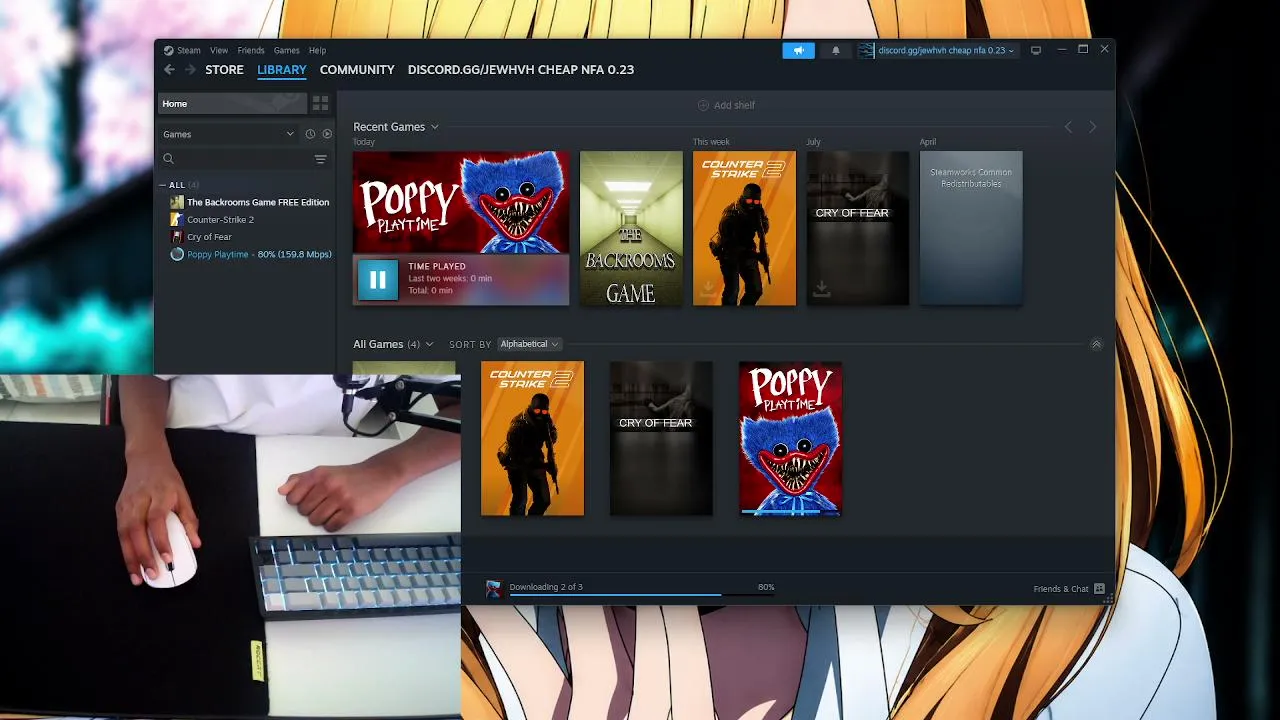Open the Help menu

[x=317, y=50]
